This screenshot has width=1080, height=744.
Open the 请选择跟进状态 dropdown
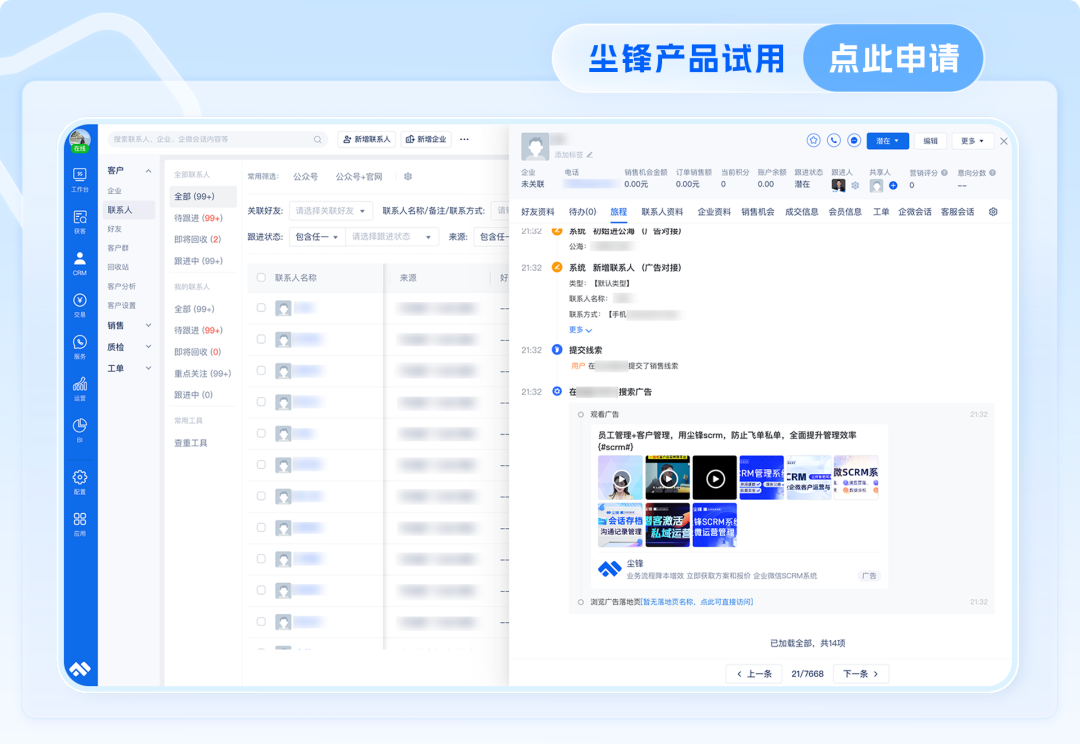pyautogui.click(x=392, y=237)
